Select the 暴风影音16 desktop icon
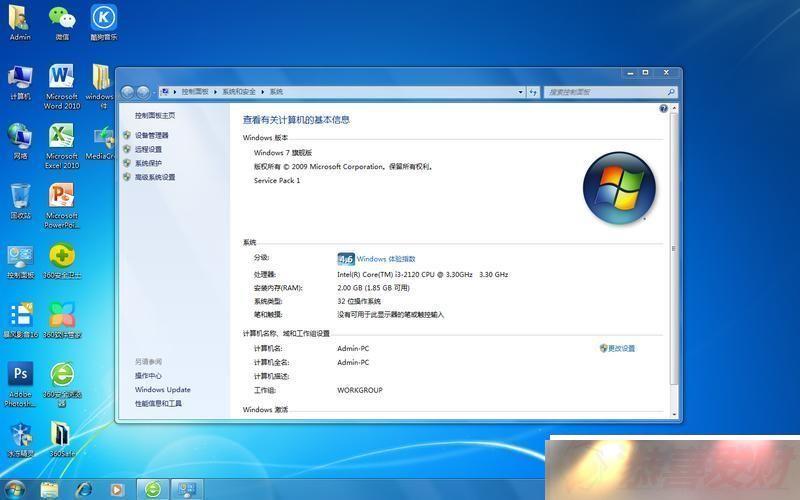Viewport: 800px width, 500px height. pos(20,320)
